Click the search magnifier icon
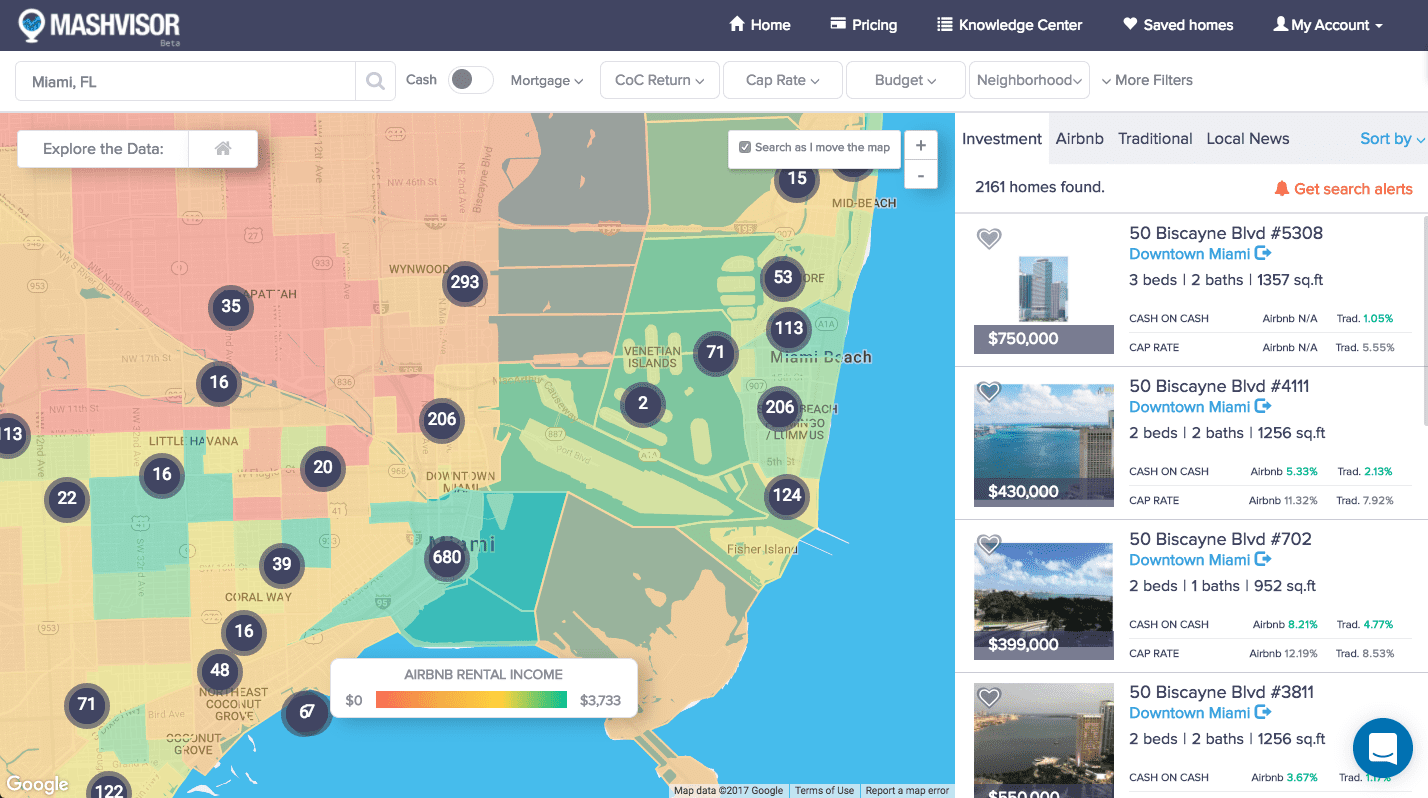This screenshot has width=1428, height=798. tap(375, 81)
